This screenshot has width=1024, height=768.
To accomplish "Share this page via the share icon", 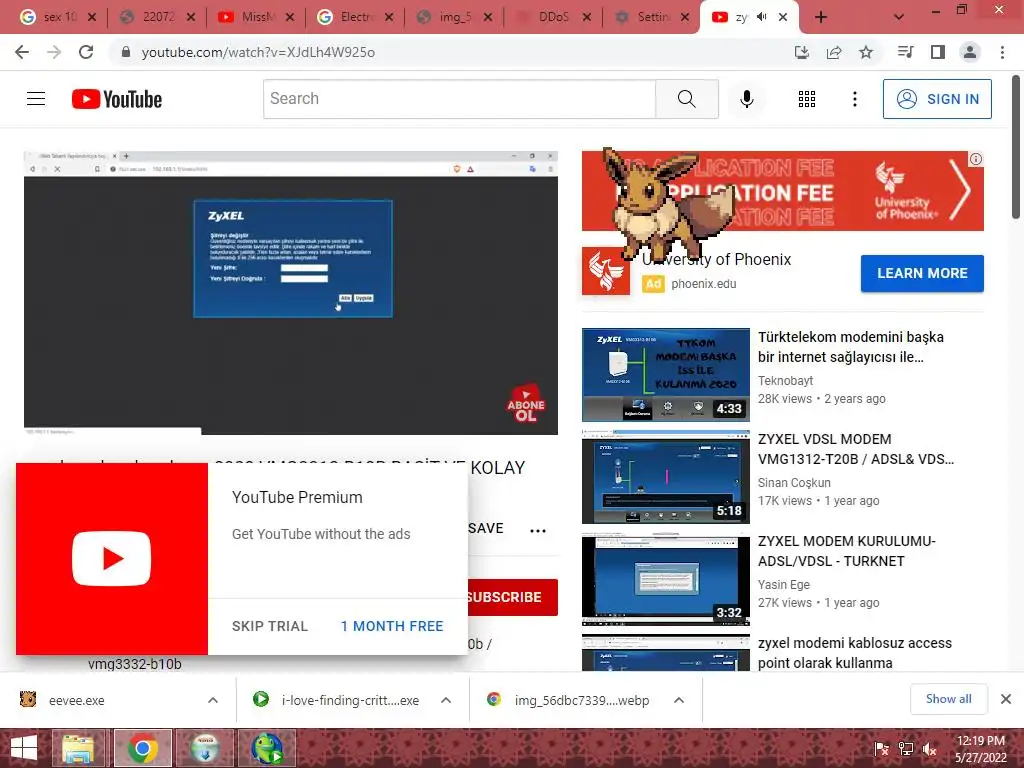I will [x=834, y=52].
